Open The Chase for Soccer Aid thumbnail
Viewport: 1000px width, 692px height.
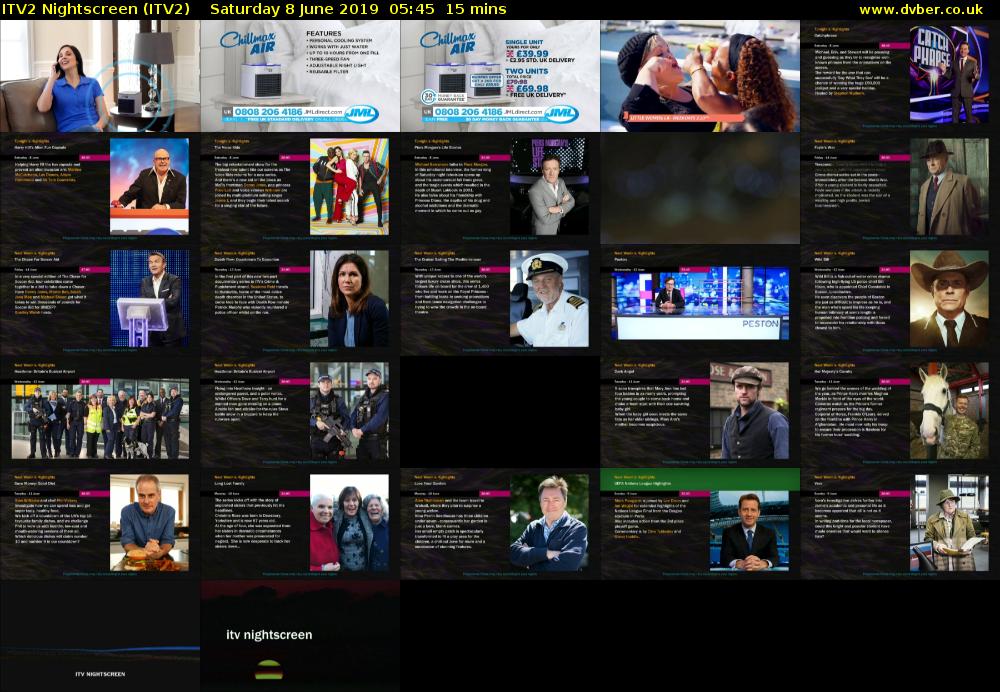tap(100, 300)
